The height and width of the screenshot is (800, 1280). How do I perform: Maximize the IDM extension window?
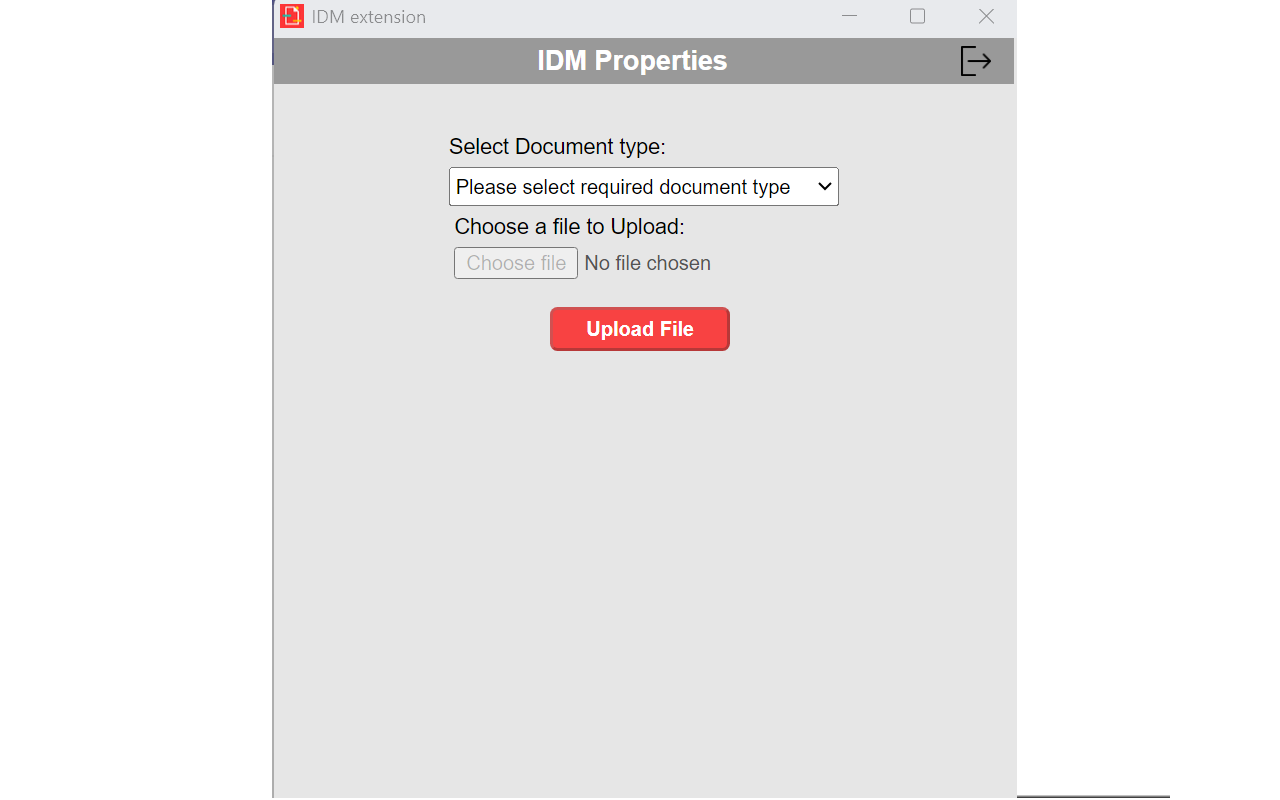[917, 16]
